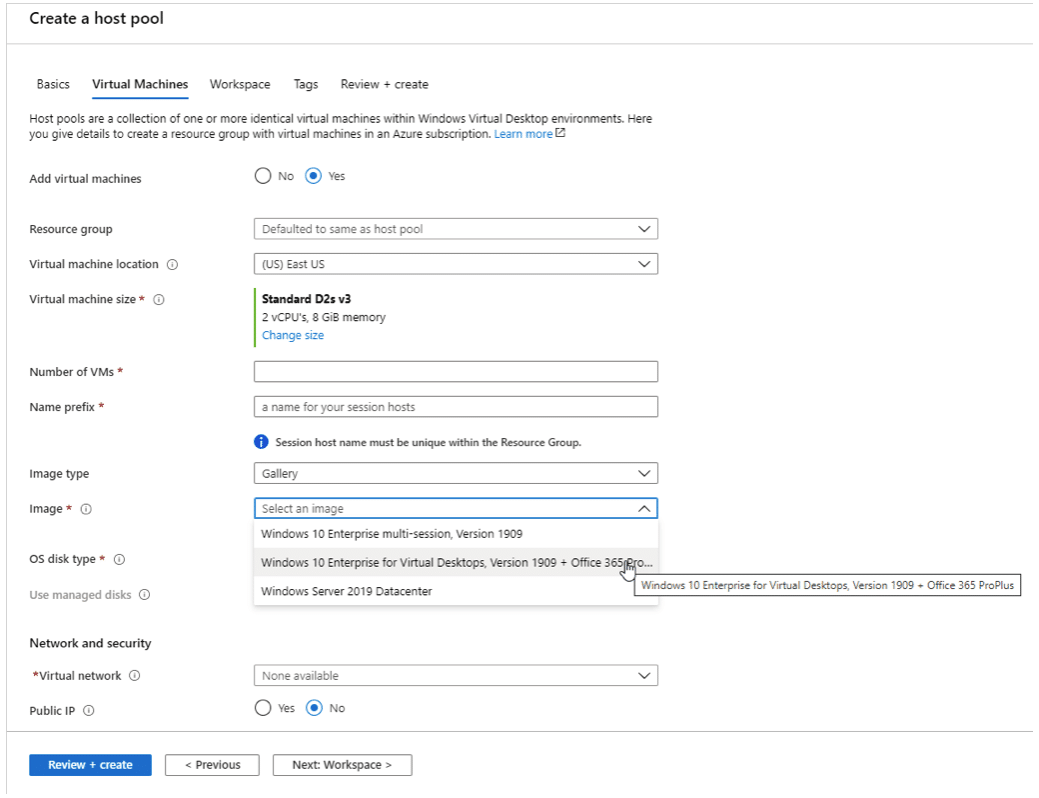This screenshot has width=1039, height=798.
Task: Open the Virtual machine location dropdown
Action: [x=456, y=264]
